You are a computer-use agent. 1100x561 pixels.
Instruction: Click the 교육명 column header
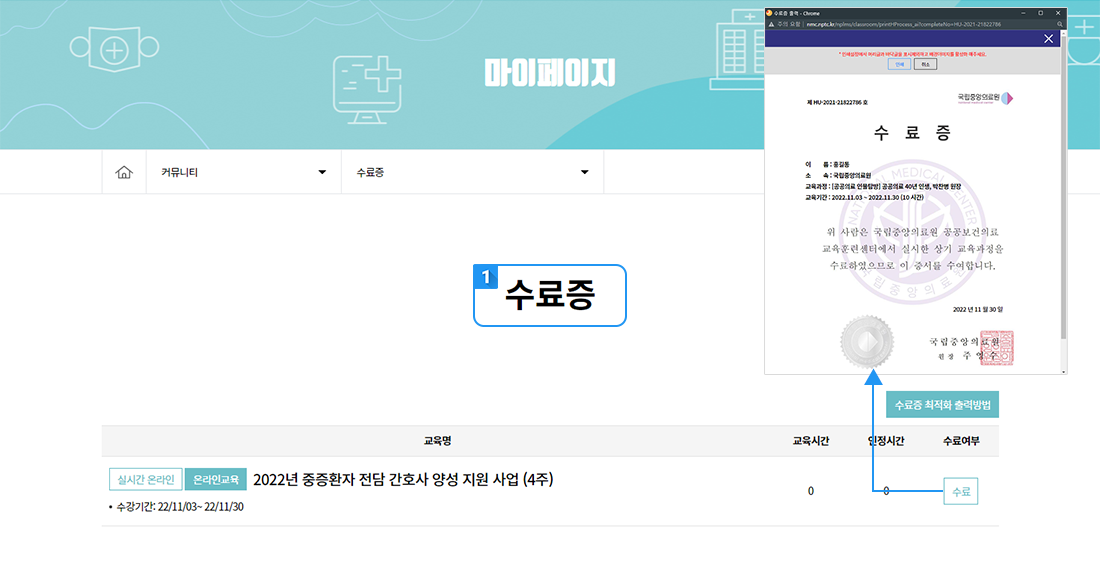tap(437, 441)
